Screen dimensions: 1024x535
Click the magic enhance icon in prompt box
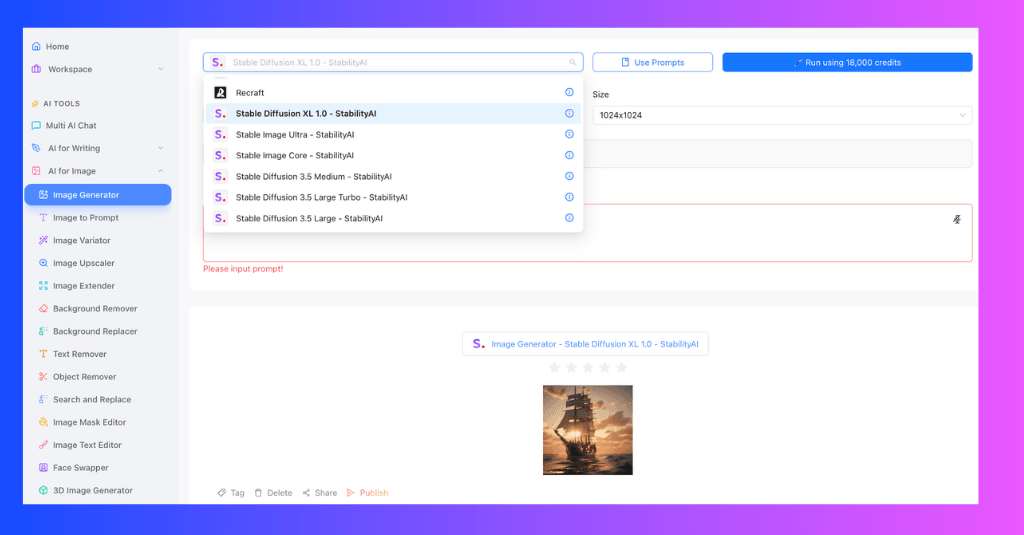957,219
